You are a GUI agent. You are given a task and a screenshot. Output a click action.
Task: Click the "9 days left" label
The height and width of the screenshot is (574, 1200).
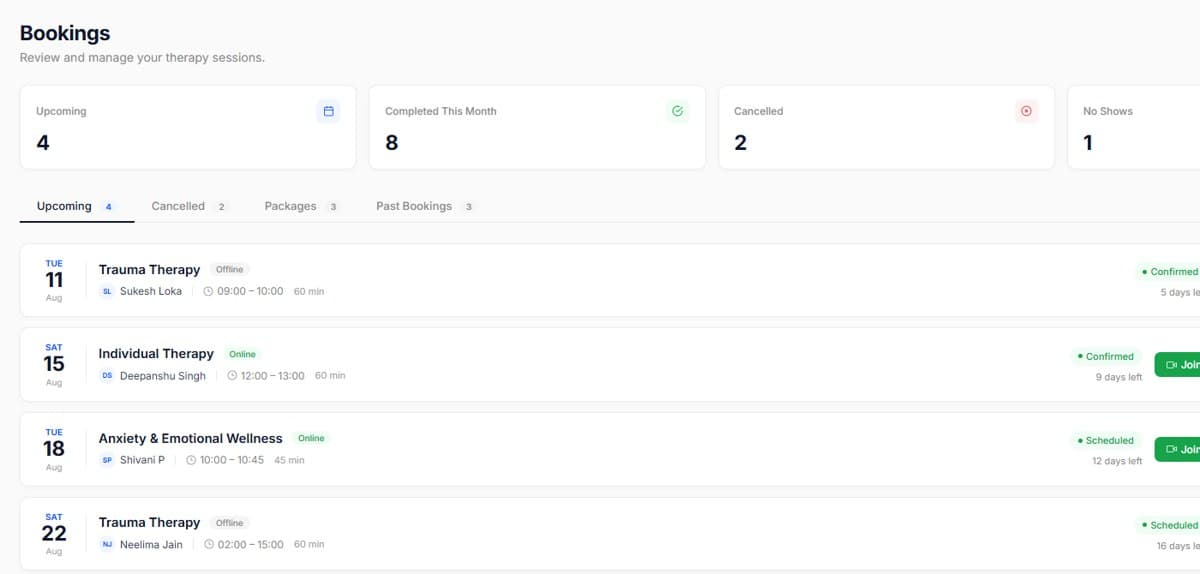click(x=1119, y=377)
